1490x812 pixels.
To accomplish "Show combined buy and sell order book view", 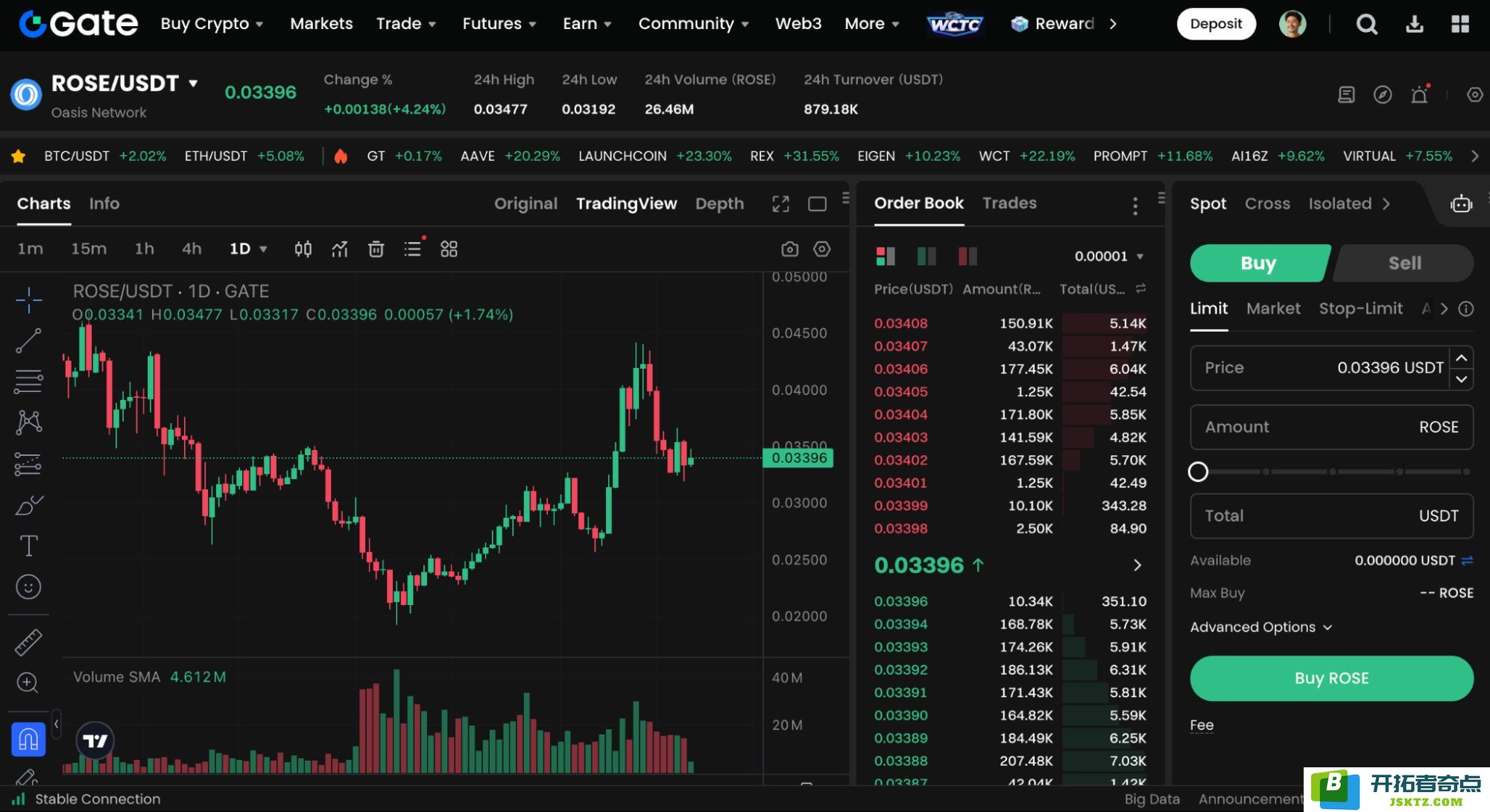I will 886,256.
